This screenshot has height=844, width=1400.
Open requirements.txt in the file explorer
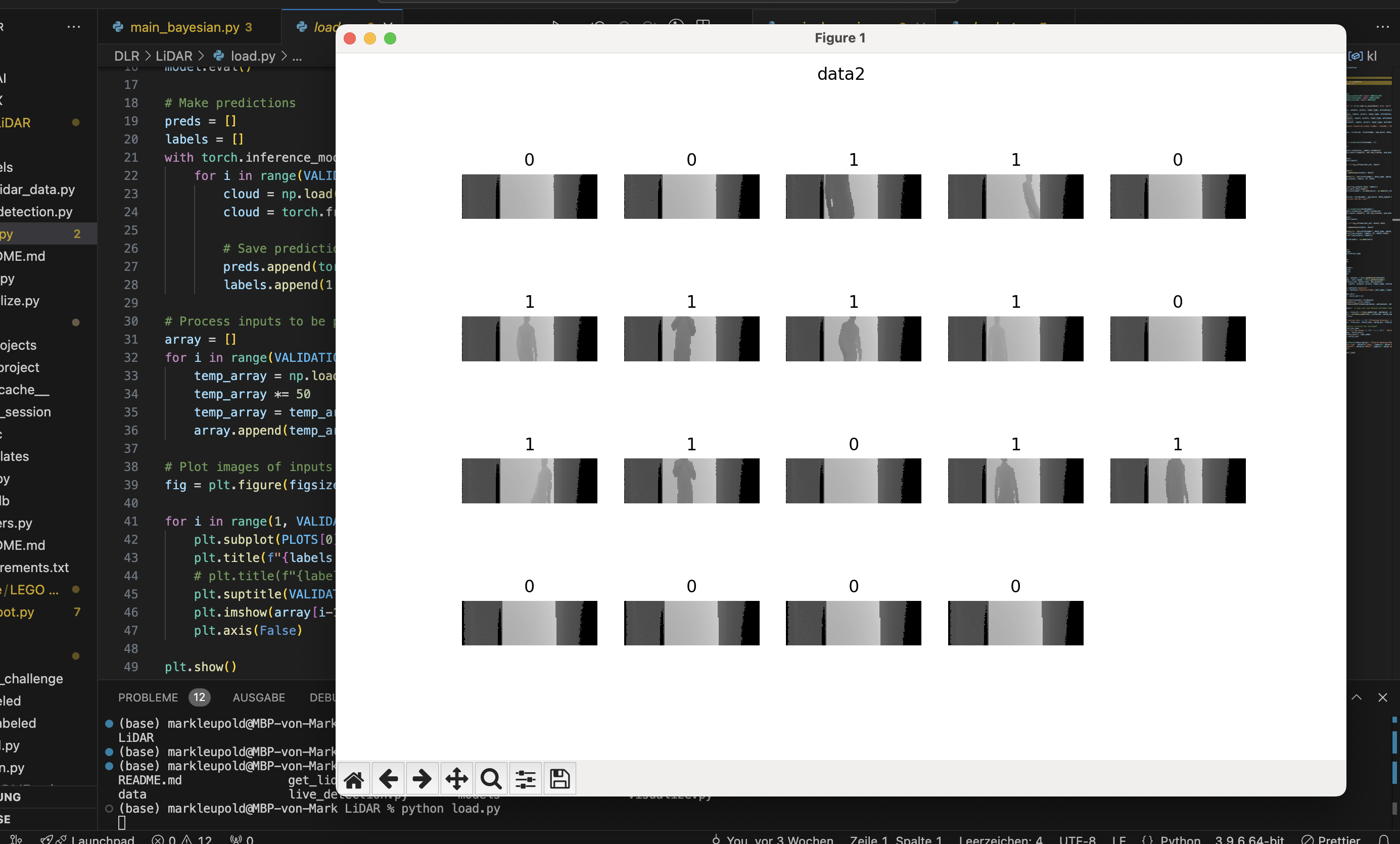click(x=34, y=568)
